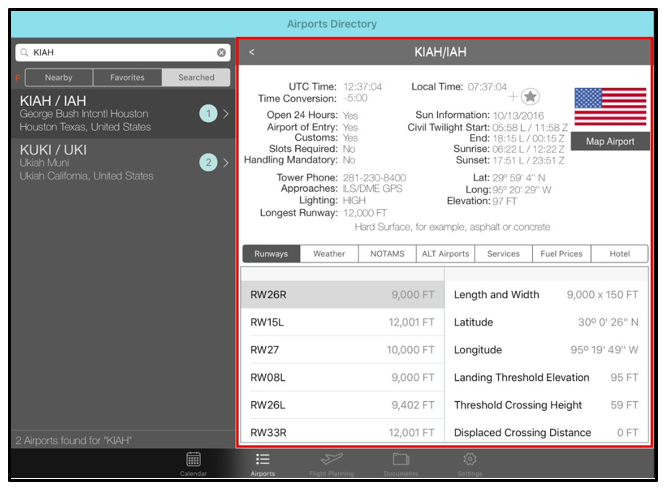Open the NOTAMS tab
Image resolution: width=666 pixels, height=493 pixels.
pyautogui.click(x=386, y=254)
